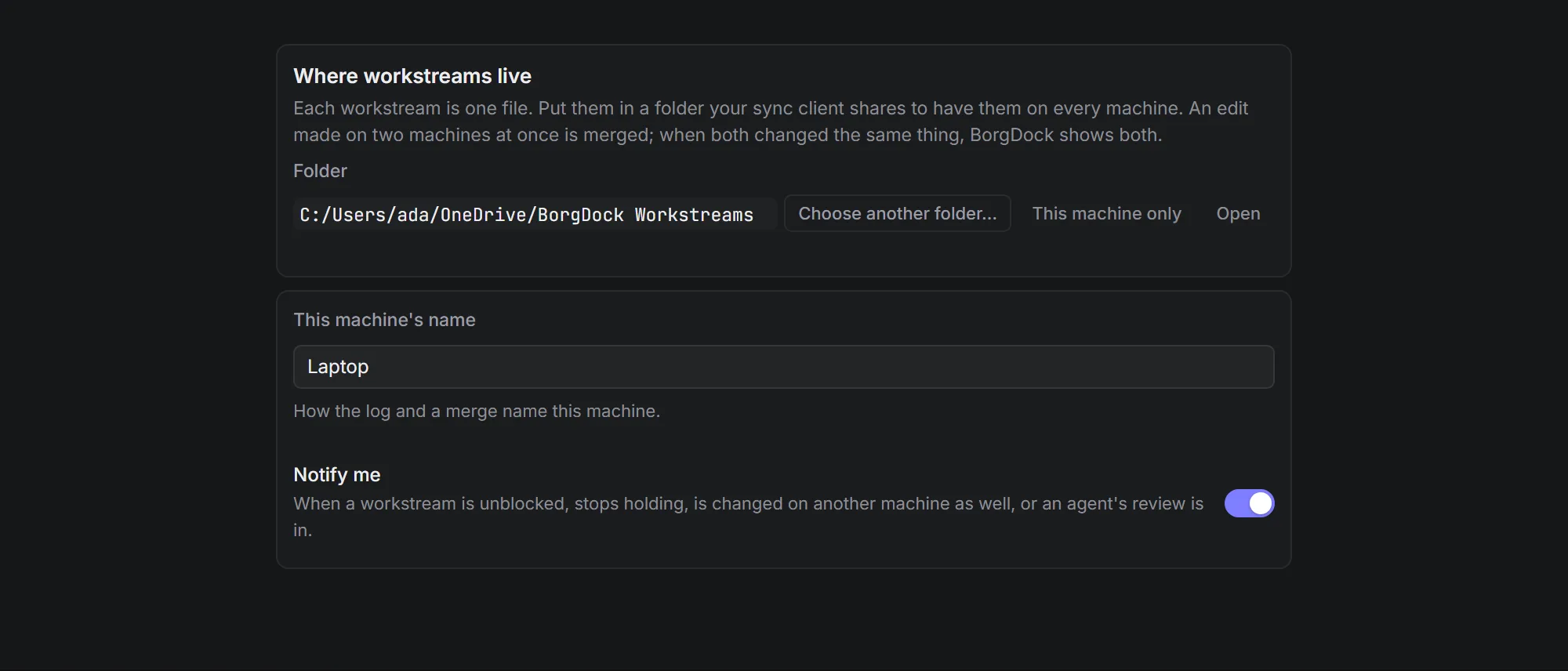Open the workstreams folder with Open
1568x671 pixels.
pos(1238,213)
